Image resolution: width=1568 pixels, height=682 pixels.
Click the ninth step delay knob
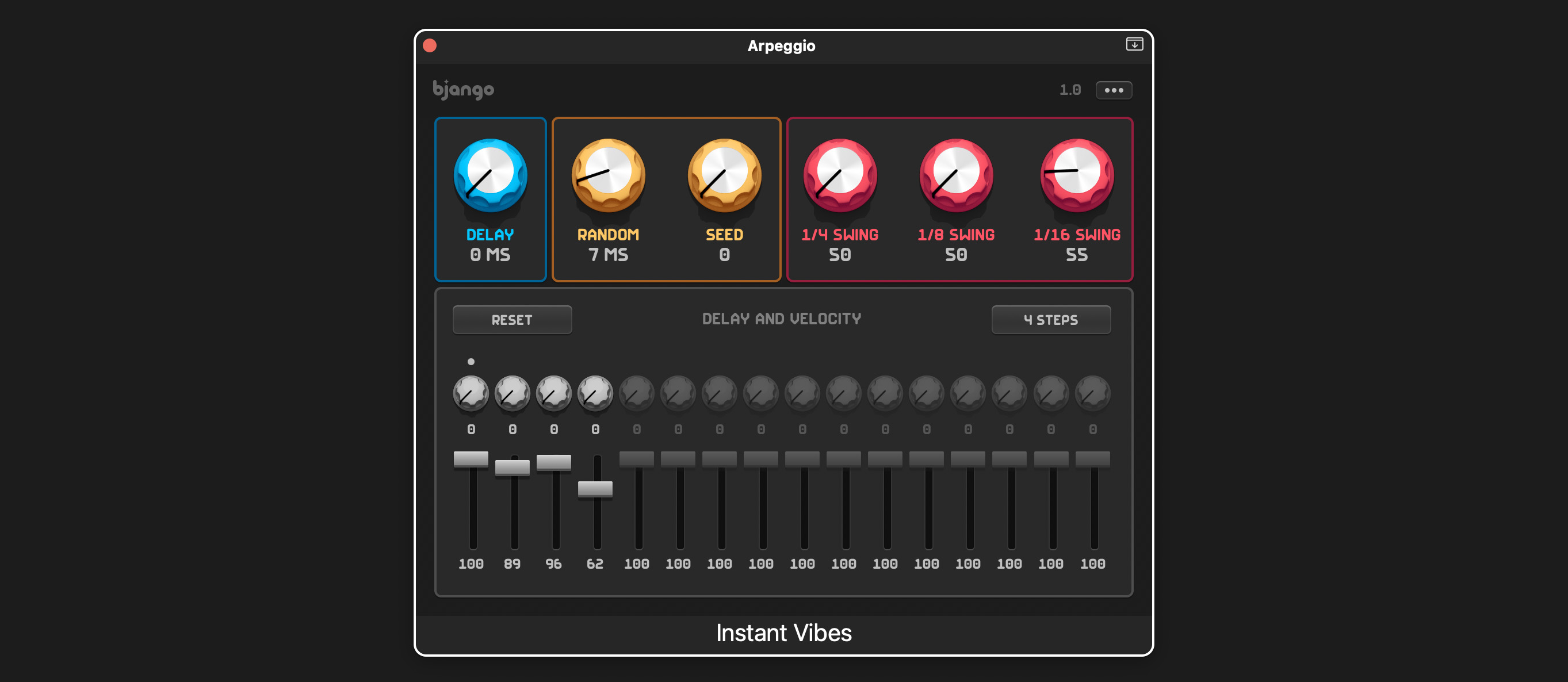coord(802,393)
